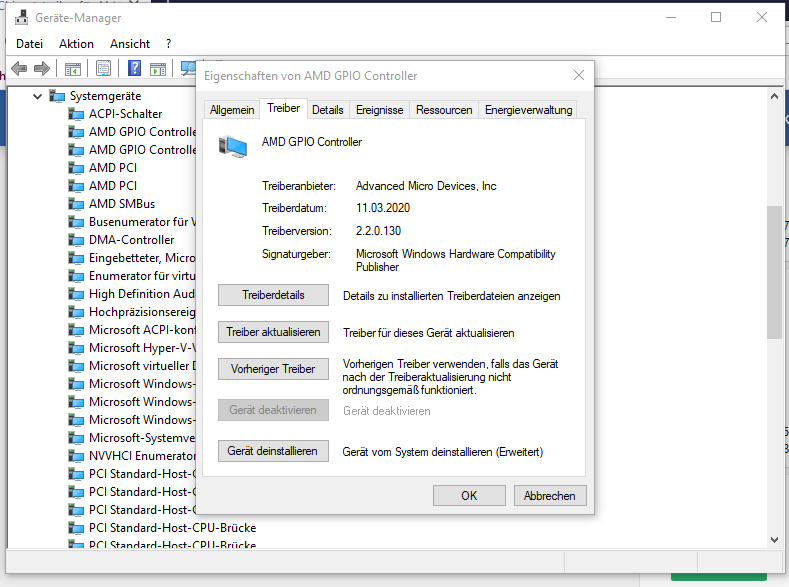Open the Datei menu

[30, 44]
